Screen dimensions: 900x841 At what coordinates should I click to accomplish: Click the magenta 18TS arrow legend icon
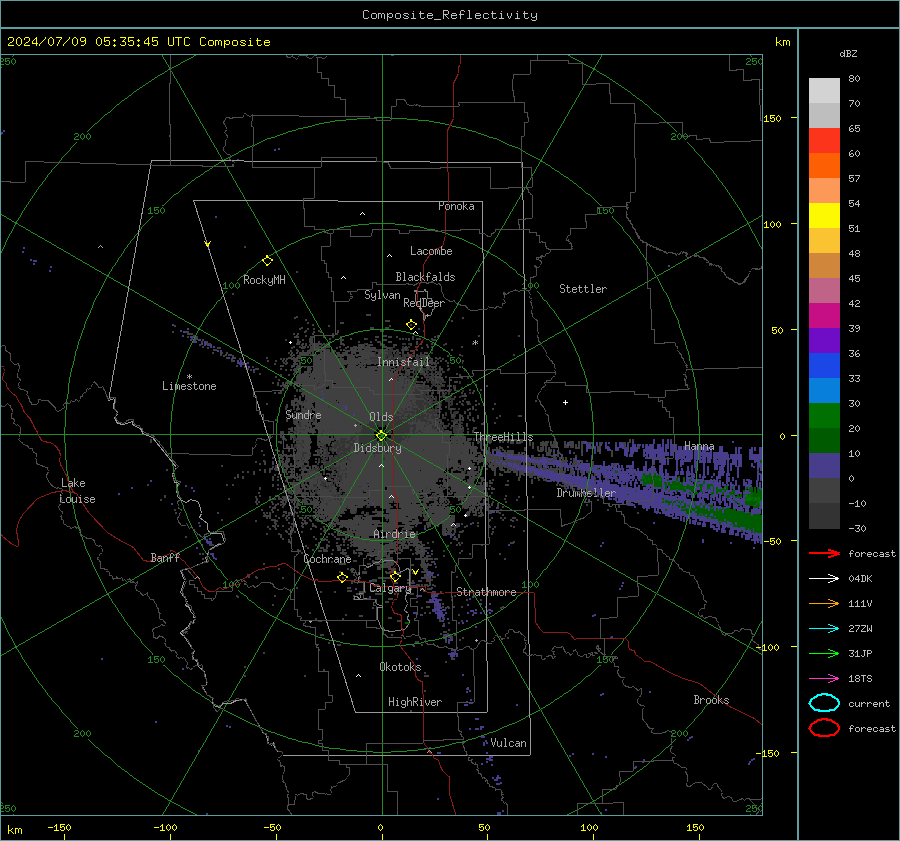pos(824,679)
